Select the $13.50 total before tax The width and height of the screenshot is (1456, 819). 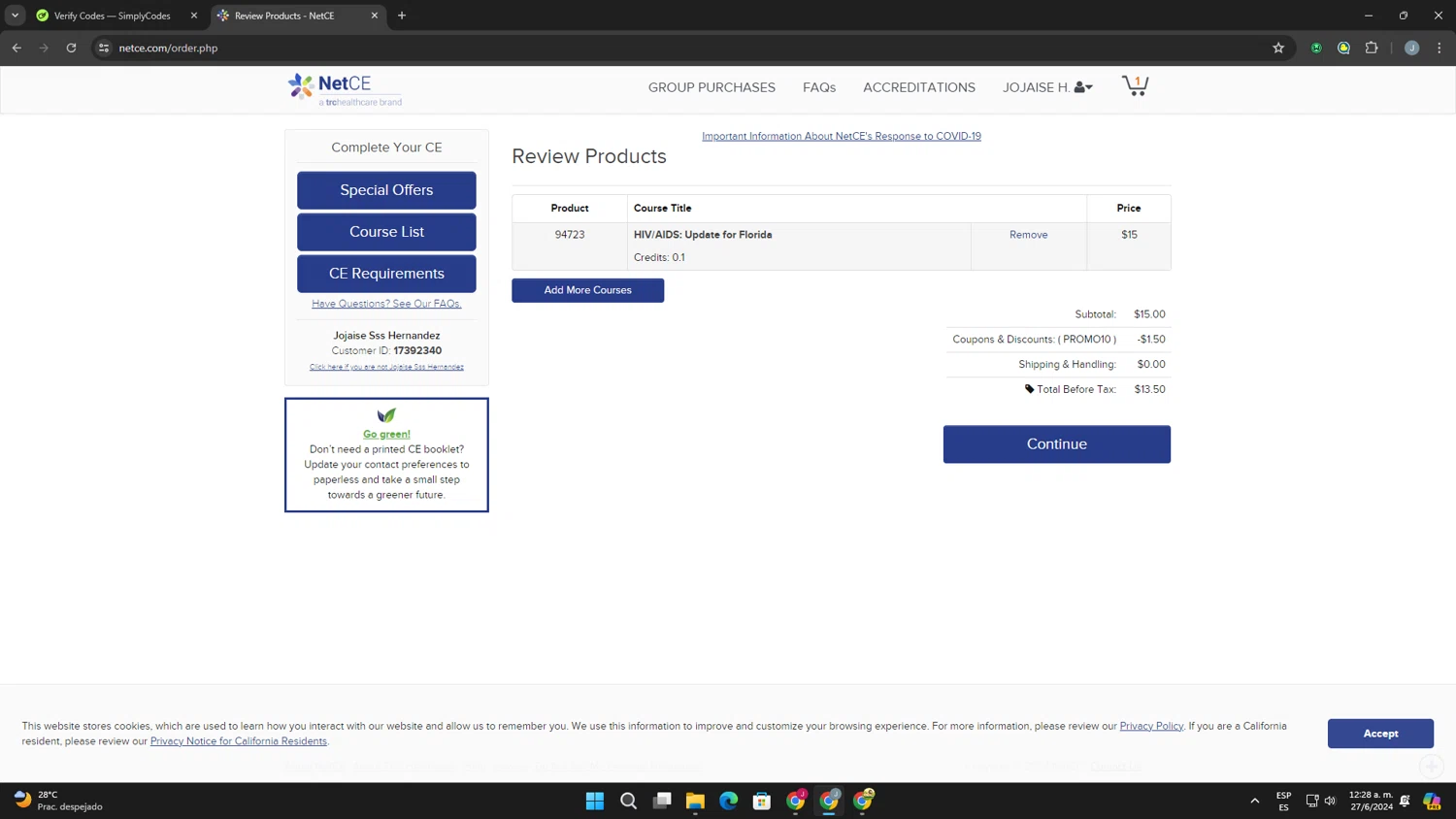click(x=1149, y=389)
